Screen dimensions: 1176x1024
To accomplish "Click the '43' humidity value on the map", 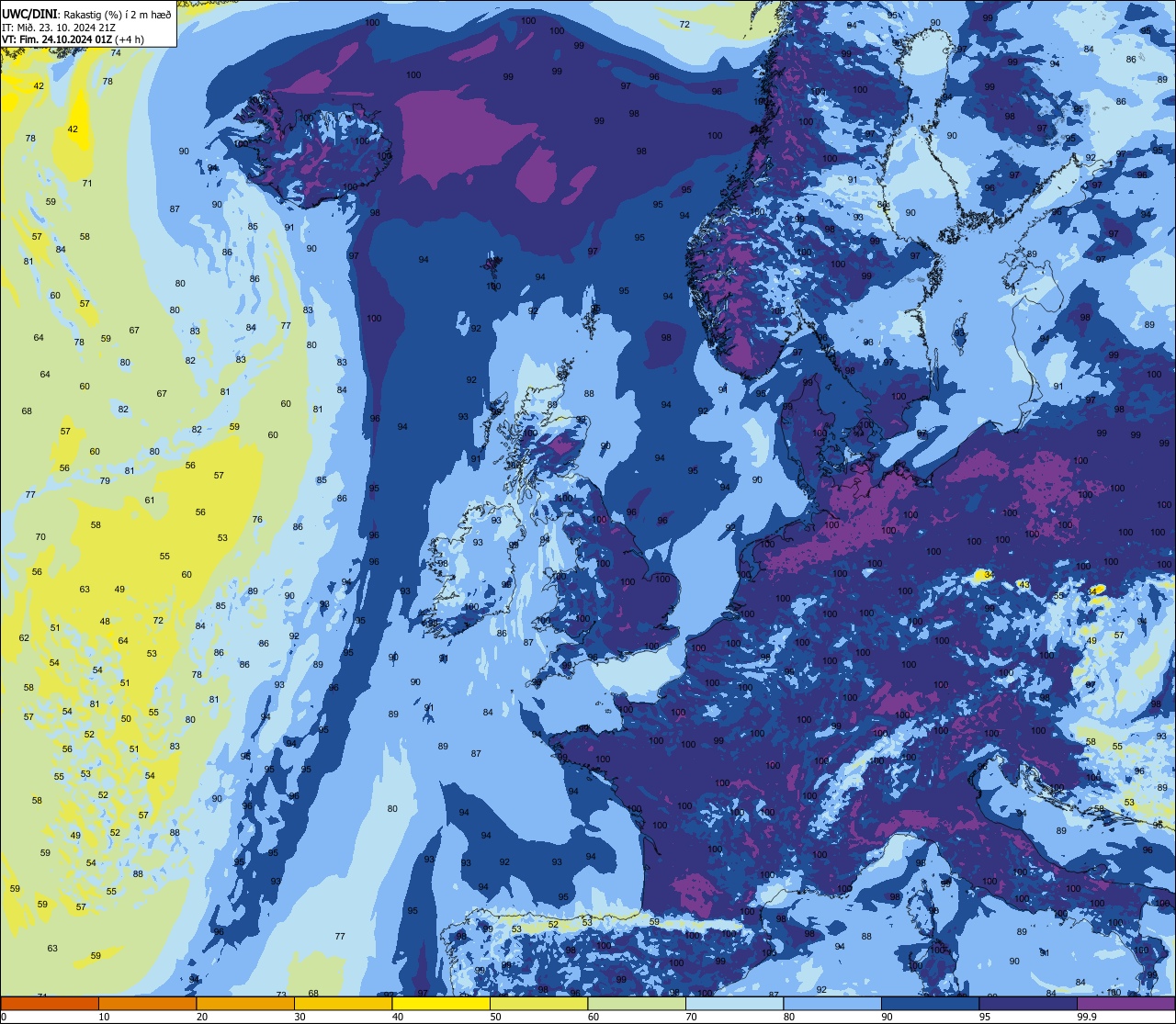I will [x=1023, y=585].
